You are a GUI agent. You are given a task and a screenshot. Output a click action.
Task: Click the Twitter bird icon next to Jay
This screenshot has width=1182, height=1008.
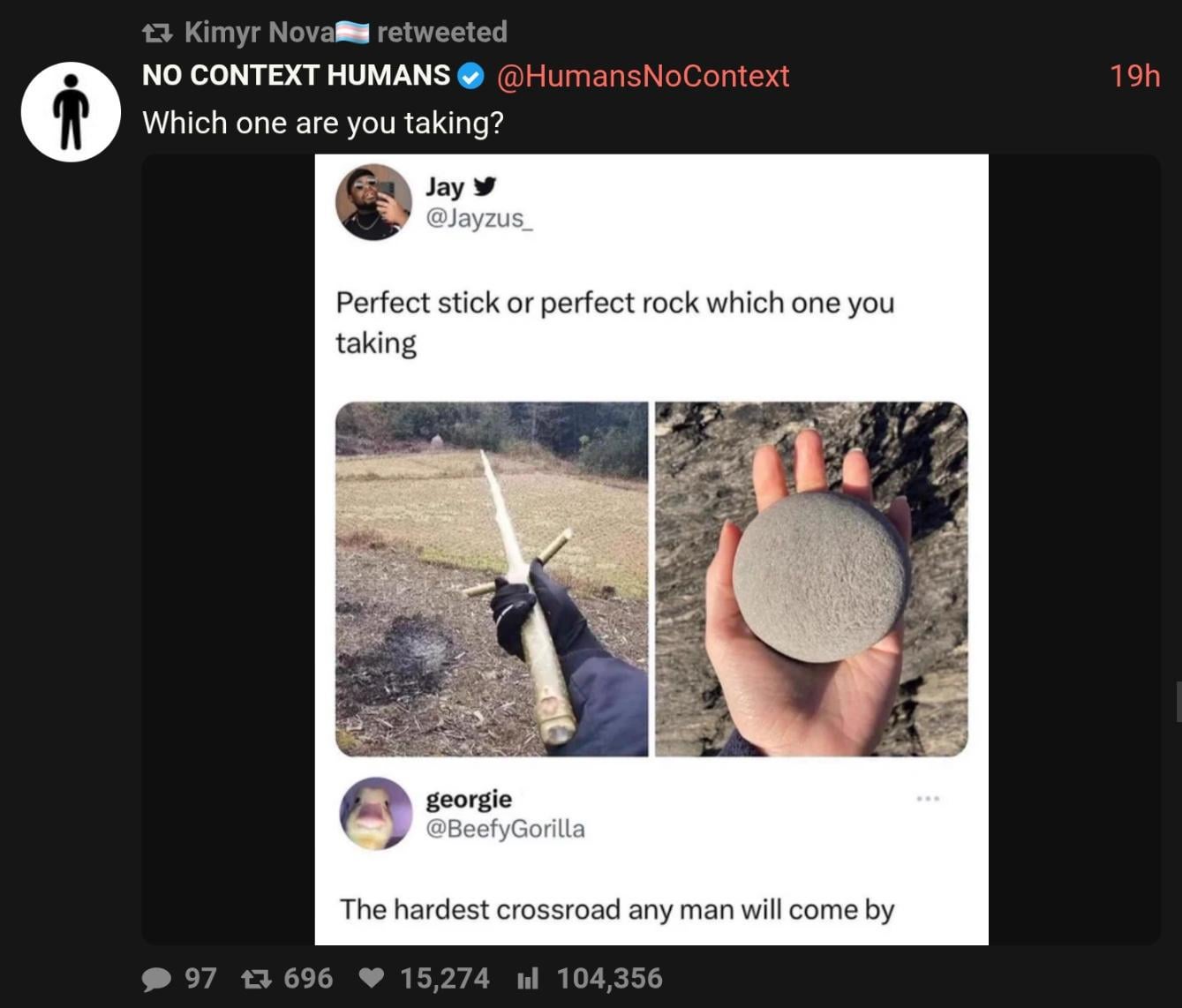(x=485, y=186)
